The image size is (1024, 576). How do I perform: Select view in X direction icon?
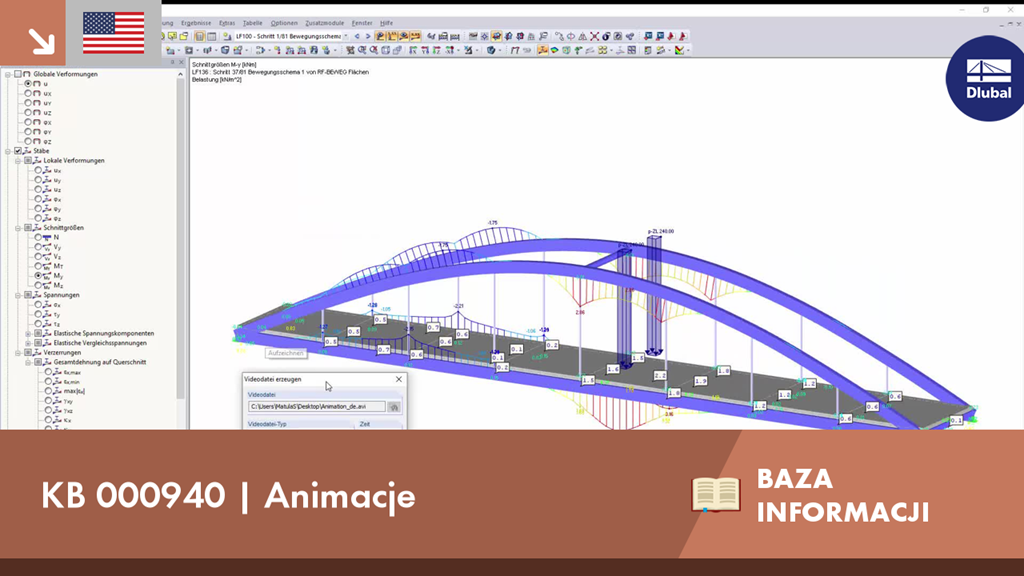(x=413, y=50)
